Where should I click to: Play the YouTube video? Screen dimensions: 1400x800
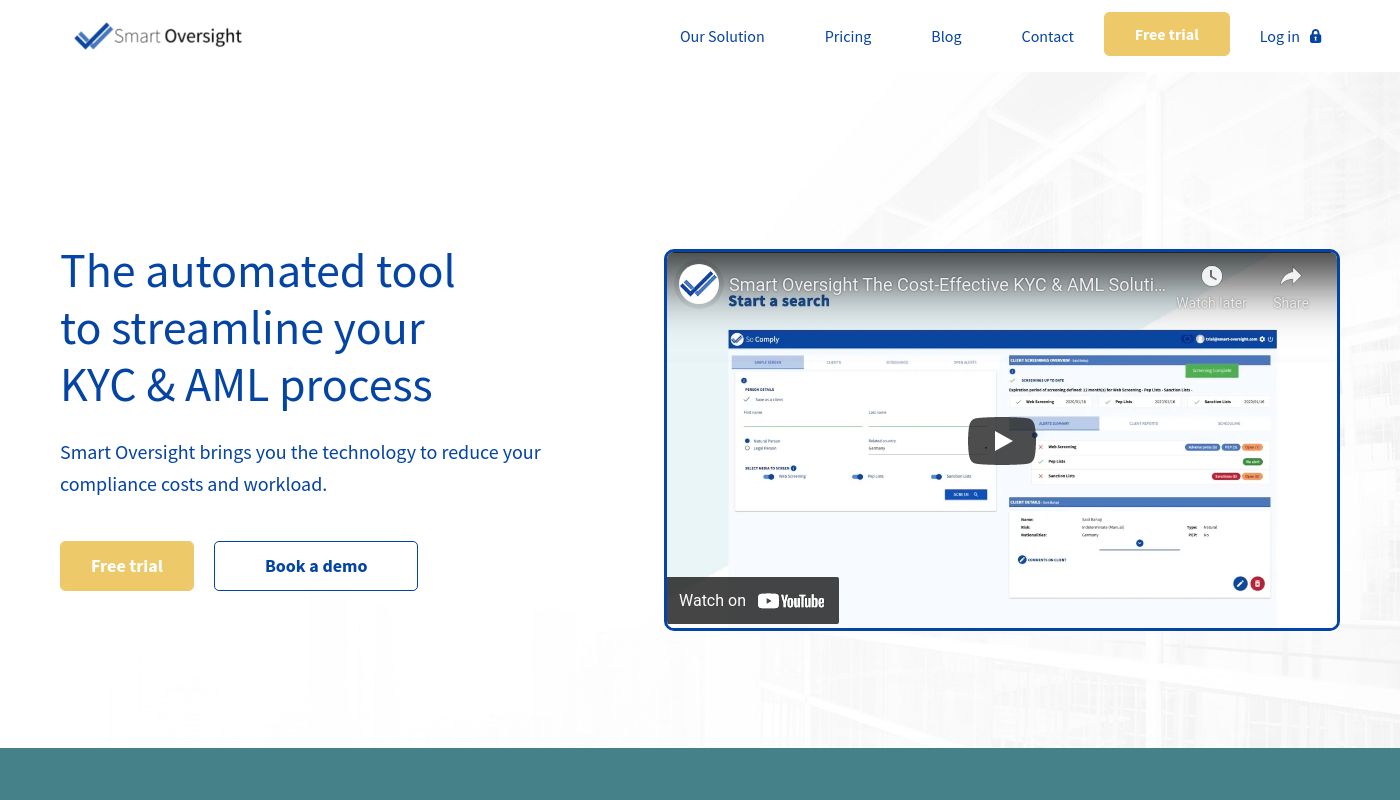[1002, 441]
